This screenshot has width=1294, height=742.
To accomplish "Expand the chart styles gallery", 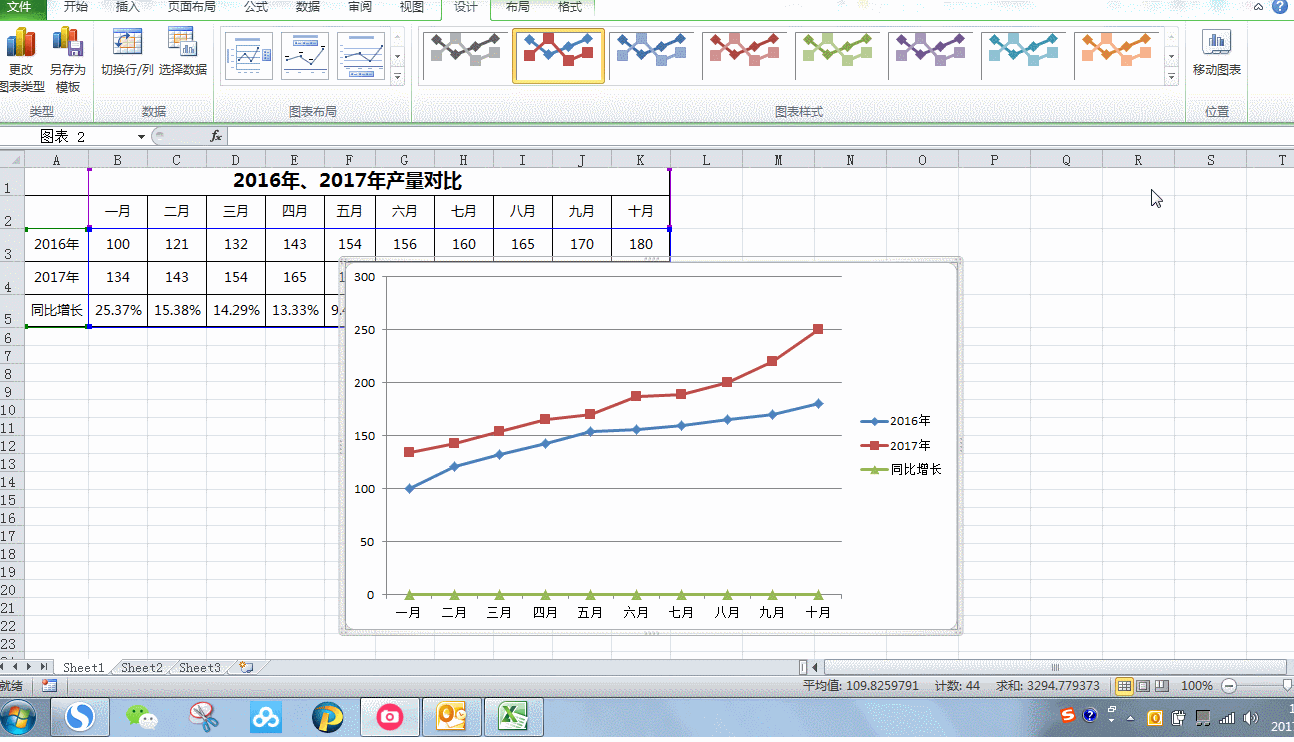I will pyautogui.click(x=1172, y=76).
